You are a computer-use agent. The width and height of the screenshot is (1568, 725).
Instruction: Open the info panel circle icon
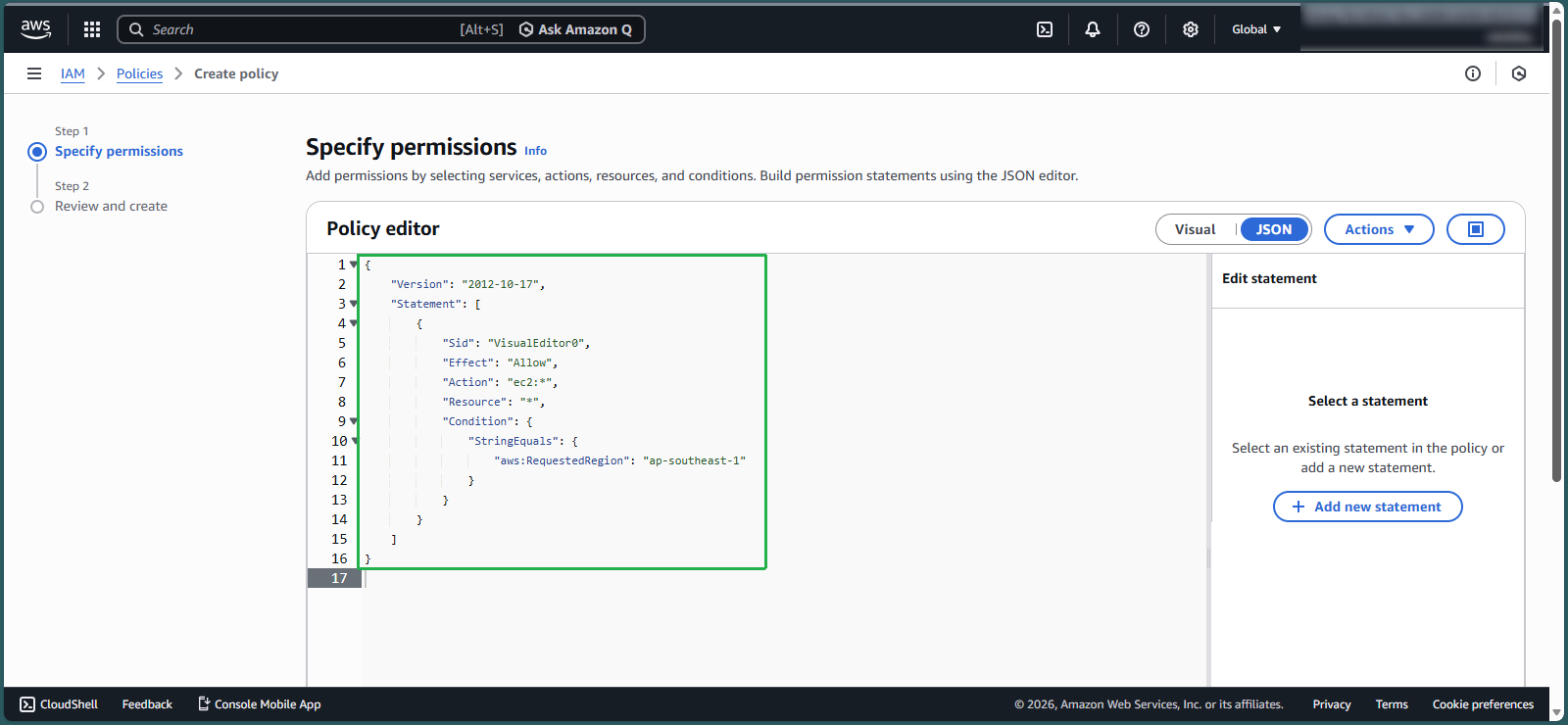(1473, 73)
